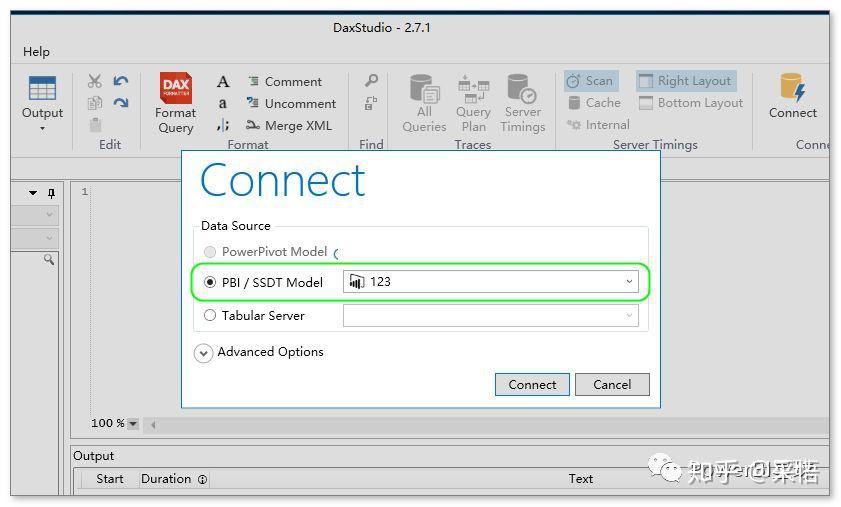Screen dimensions: 841x507
Task: Click the Duration info icon
Action: pos(202,480)
